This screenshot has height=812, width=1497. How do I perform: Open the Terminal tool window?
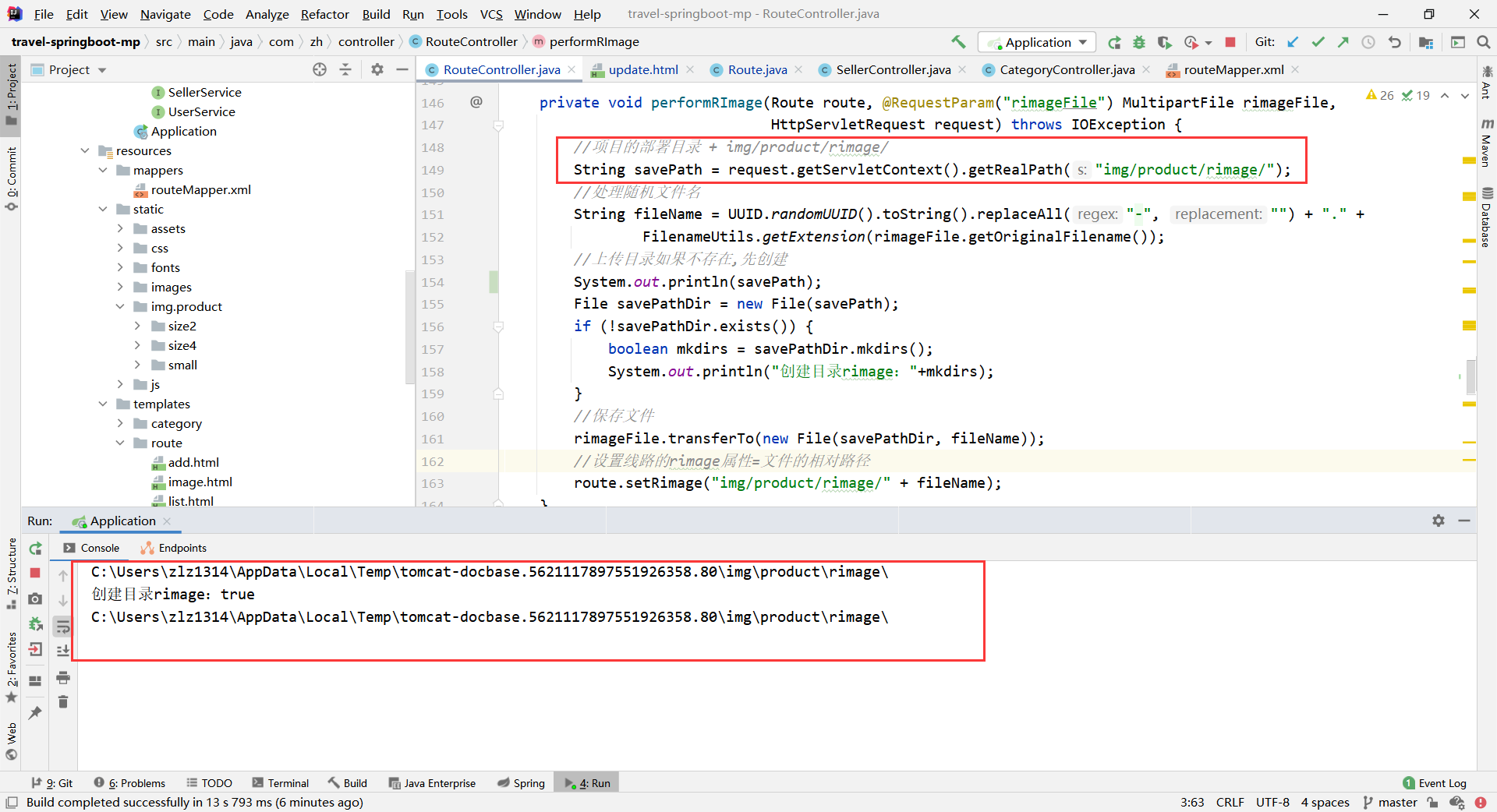coord(281,783)
